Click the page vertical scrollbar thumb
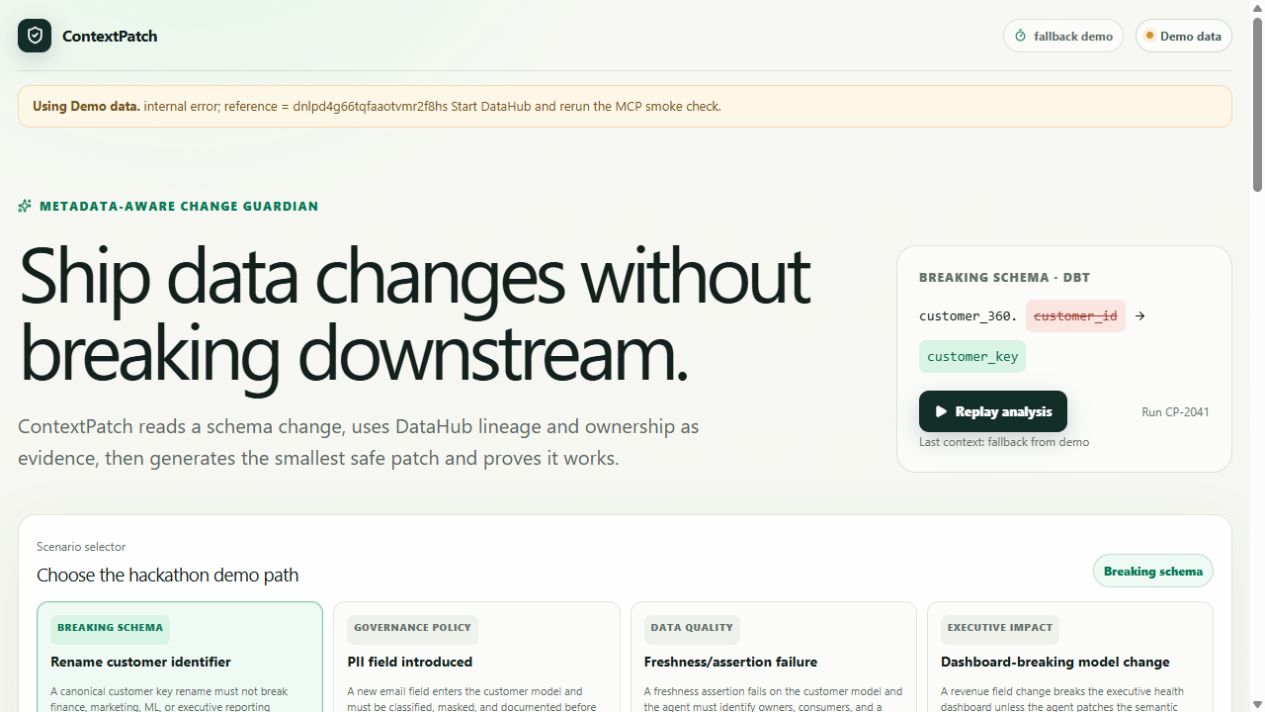Screen dimensions: 1265x712 [x=1257, y=103]
